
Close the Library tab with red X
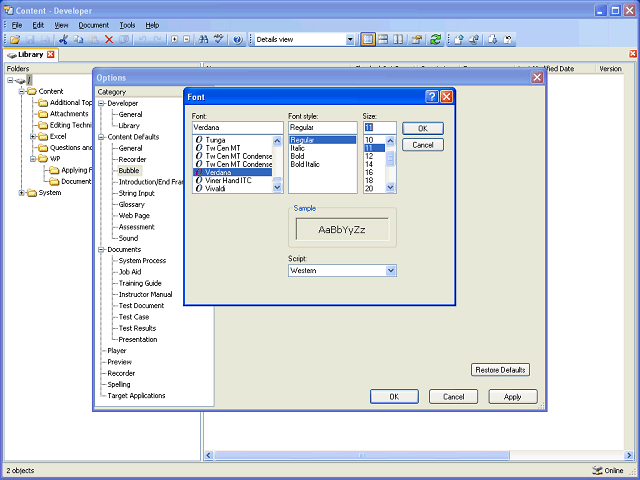[51, 54]
